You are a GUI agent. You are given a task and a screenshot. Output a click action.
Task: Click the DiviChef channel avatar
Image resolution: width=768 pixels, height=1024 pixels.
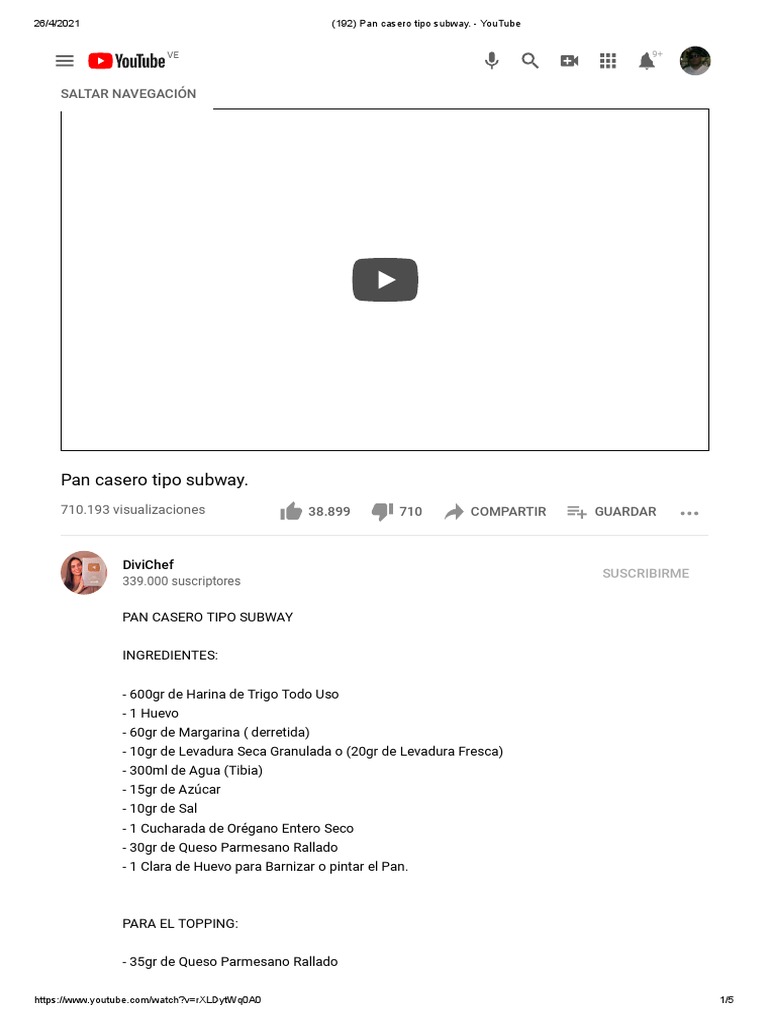click(84, 573)
